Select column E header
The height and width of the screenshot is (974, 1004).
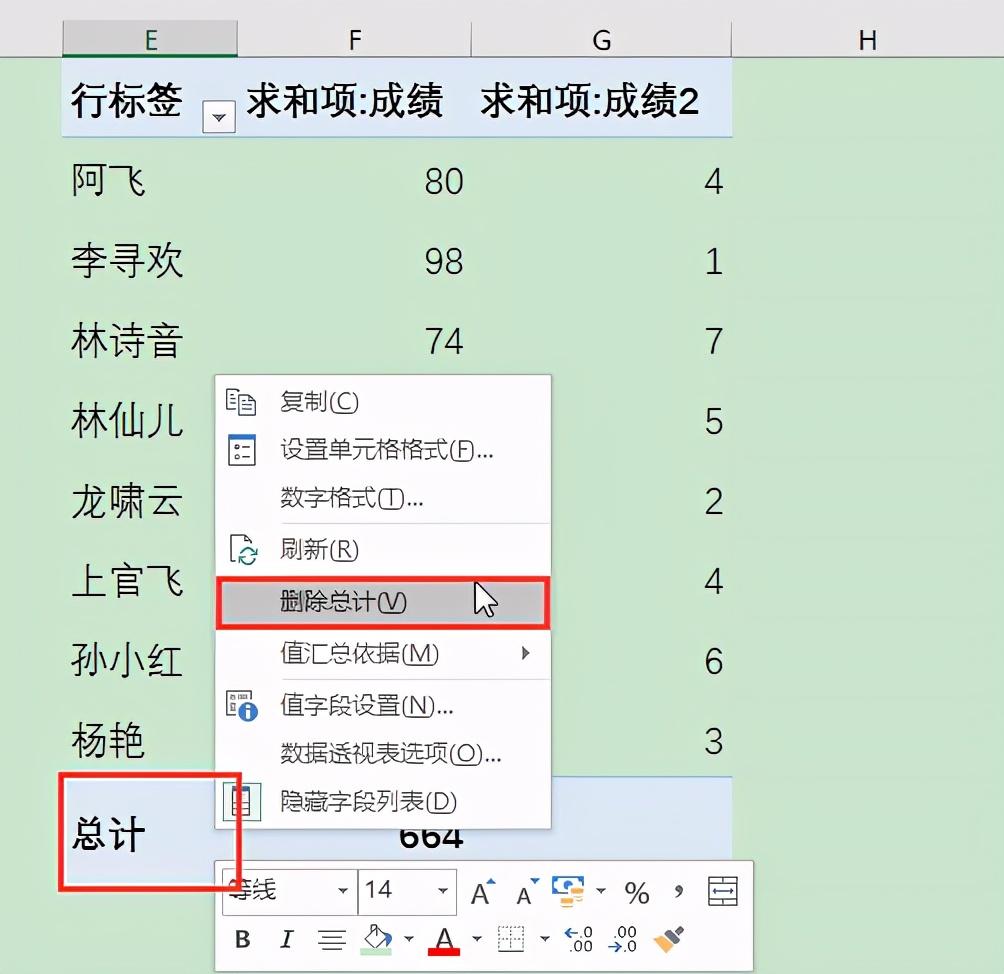click(150, 40)
